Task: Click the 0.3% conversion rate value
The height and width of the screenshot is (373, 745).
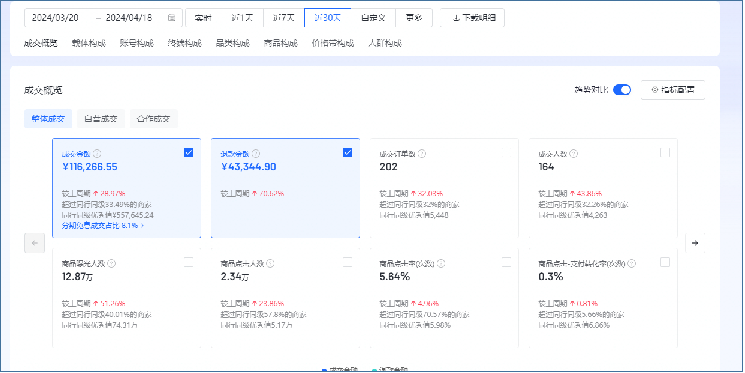Action: point(551,276)
